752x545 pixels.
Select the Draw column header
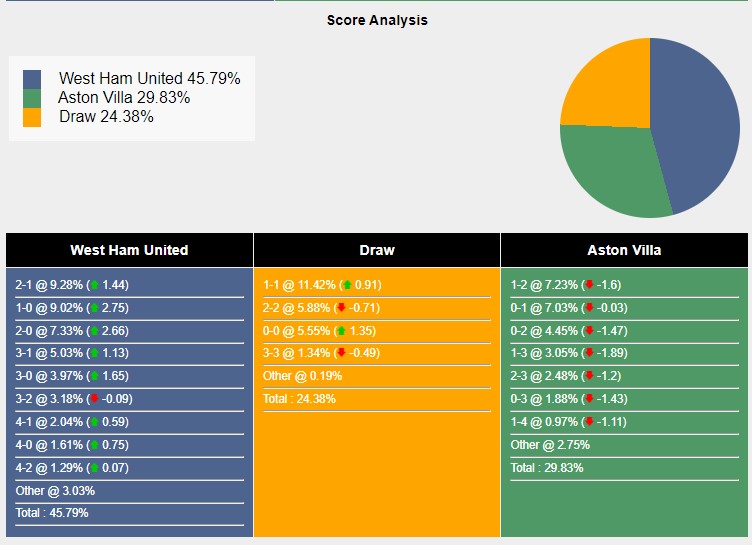click(377, 250)
